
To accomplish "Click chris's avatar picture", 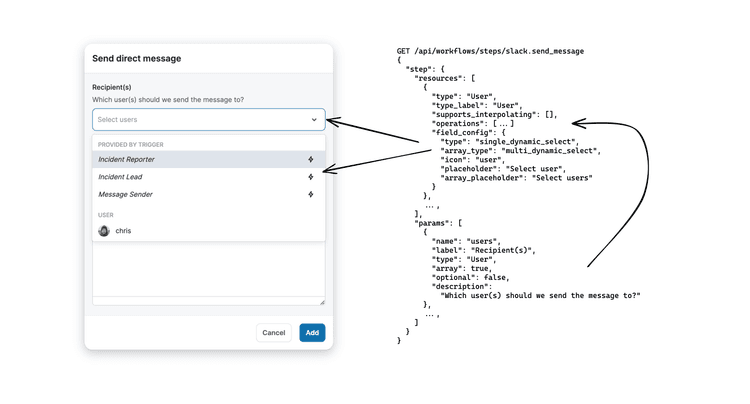I will click(104, 231).
